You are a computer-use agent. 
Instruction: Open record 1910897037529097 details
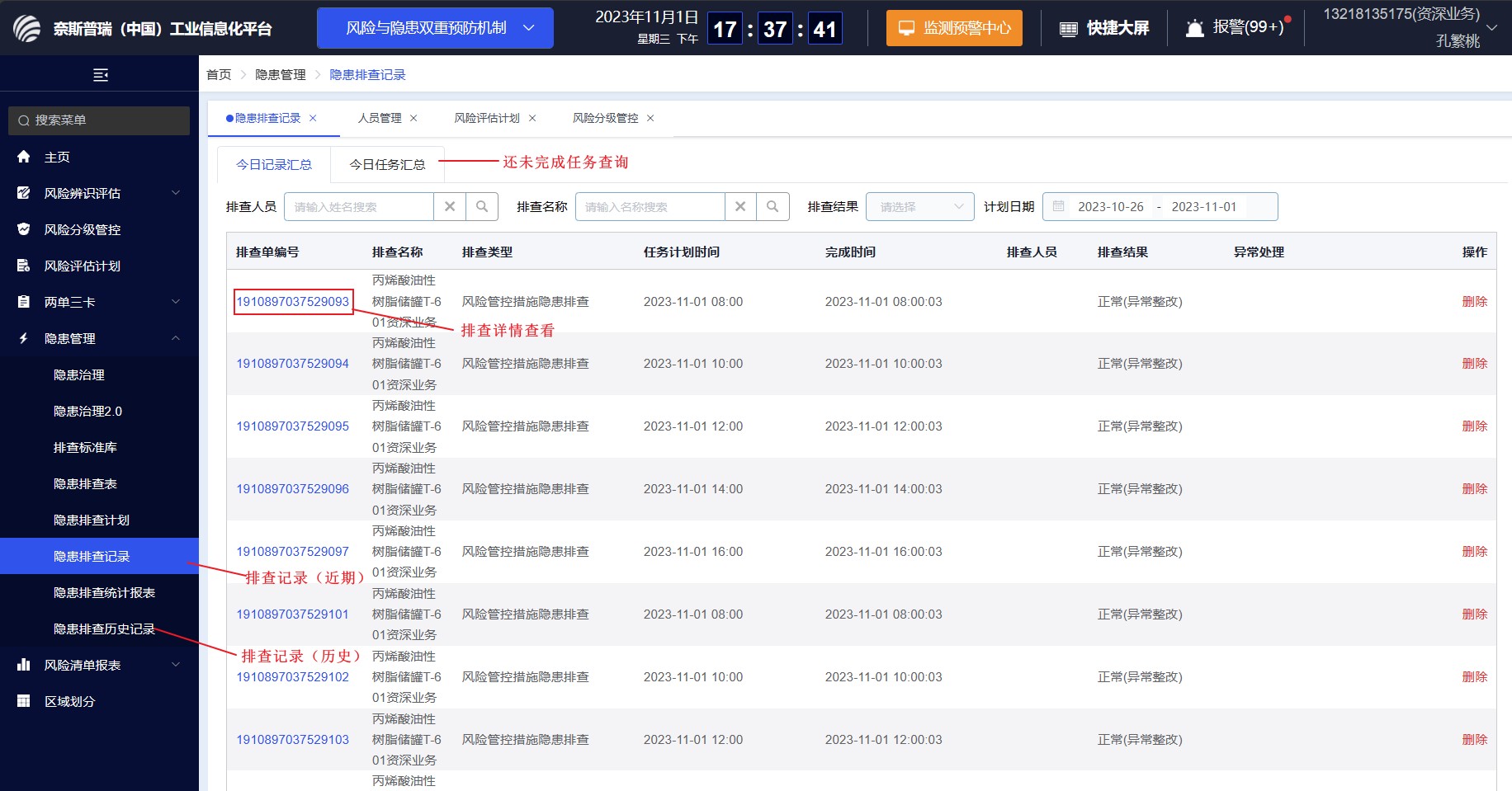click(293, 551)
